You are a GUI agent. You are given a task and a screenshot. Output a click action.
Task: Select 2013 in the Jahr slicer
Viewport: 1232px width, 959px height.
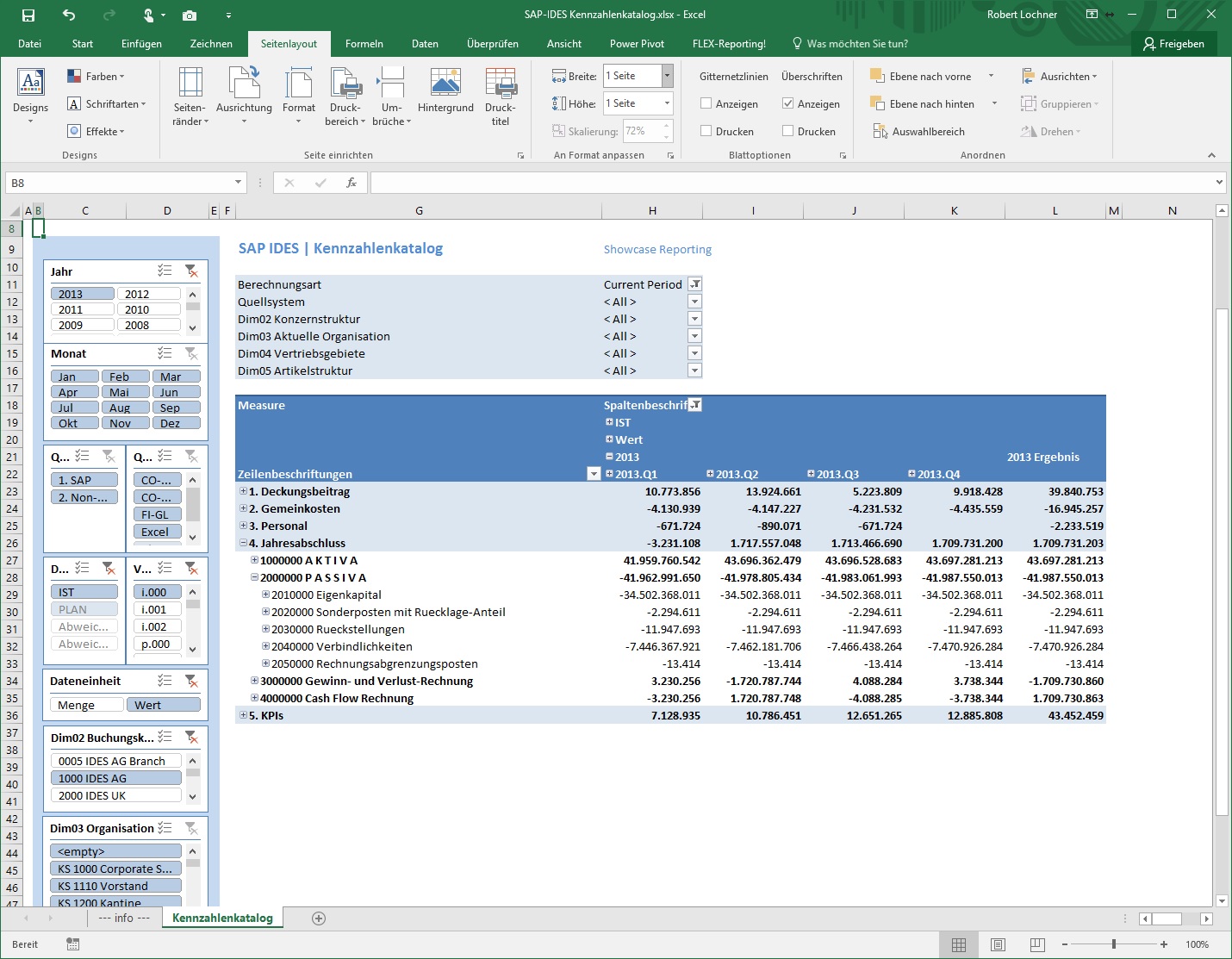82,293
